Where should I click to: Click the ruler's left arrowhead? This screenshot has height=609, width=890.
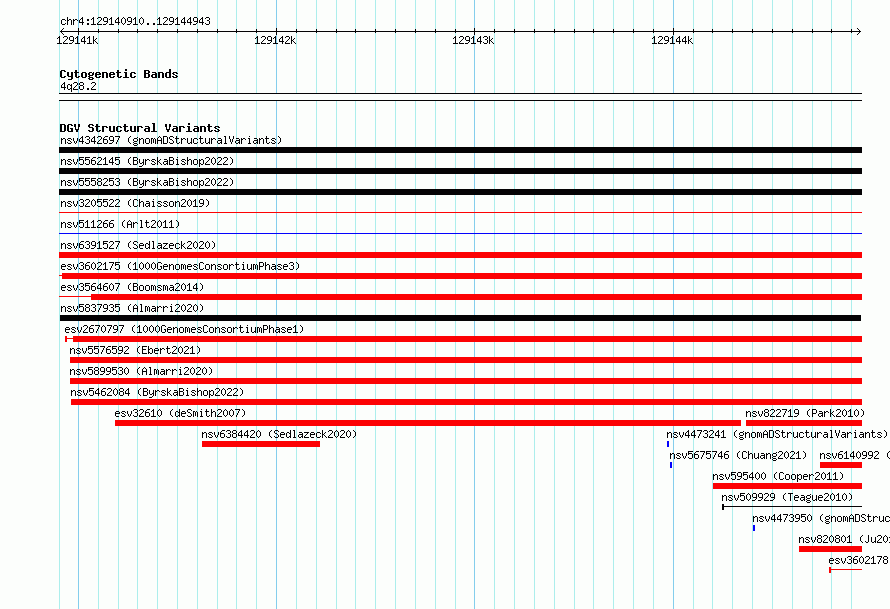pyautogui.click(x=62, y=31)
